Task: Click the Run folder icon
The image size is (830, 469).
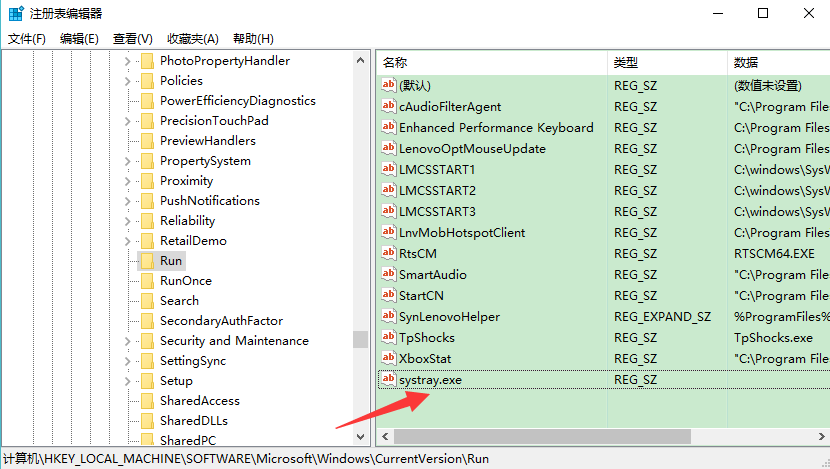Action: (148, 261)
